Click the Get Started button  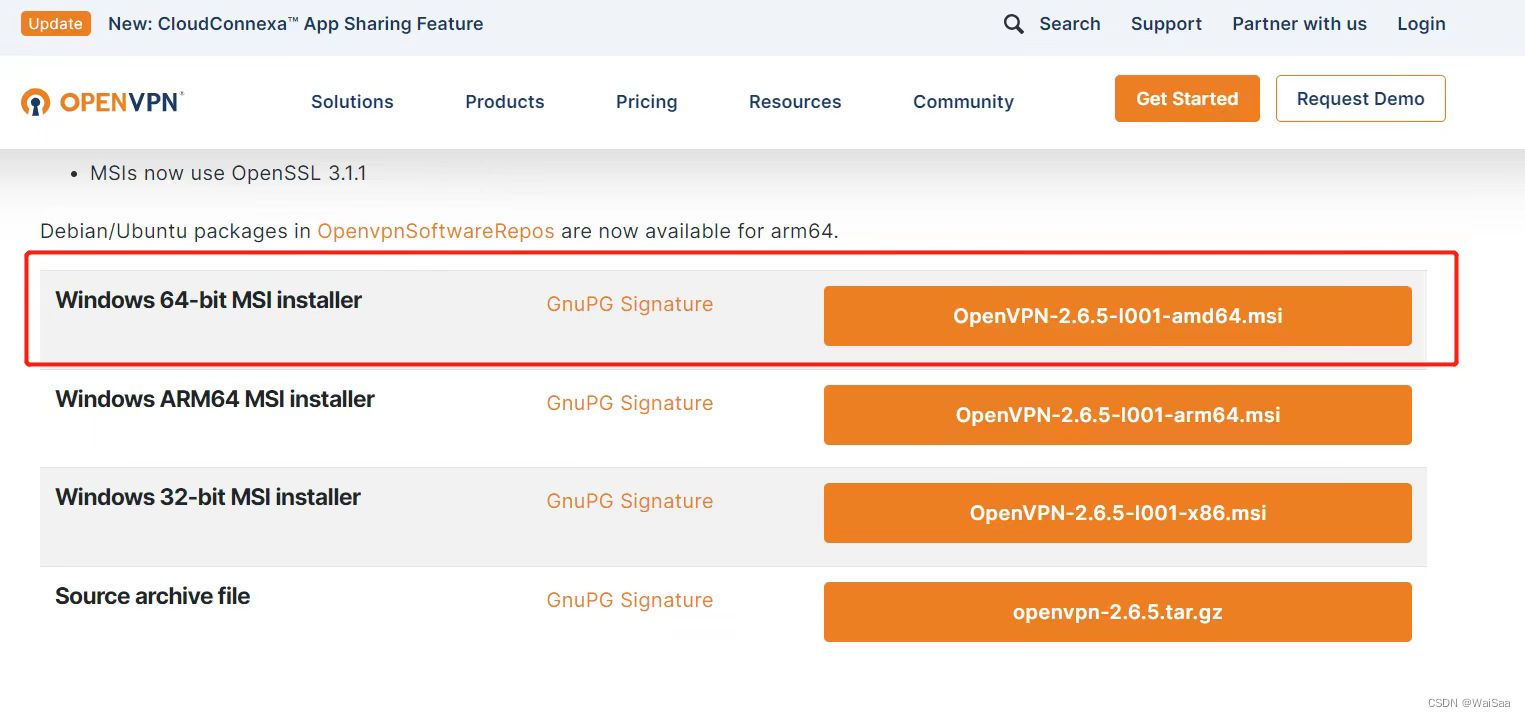tap(1187, 99)
